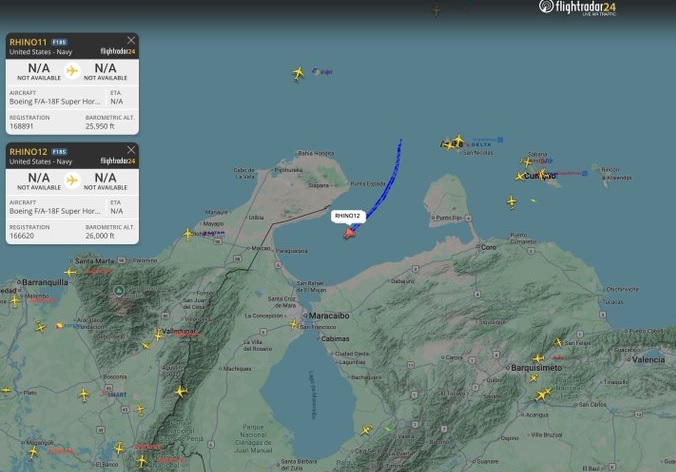This screenshot has width=676, height=472.
Task: Click the red RHINO12 fighter jet icon
Action: (349, 233)
